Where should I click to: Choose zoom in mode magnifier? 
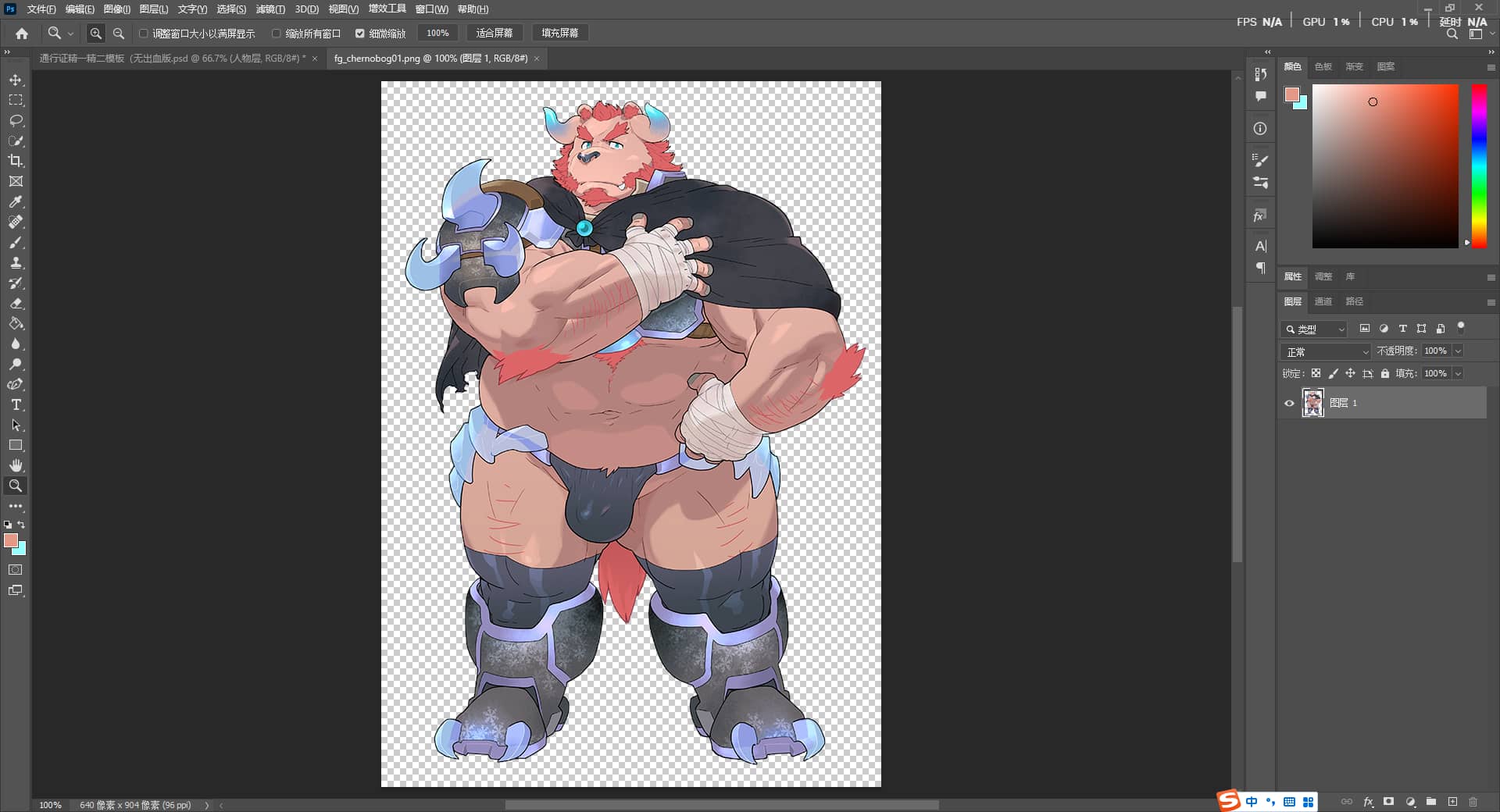click(95, 34)
